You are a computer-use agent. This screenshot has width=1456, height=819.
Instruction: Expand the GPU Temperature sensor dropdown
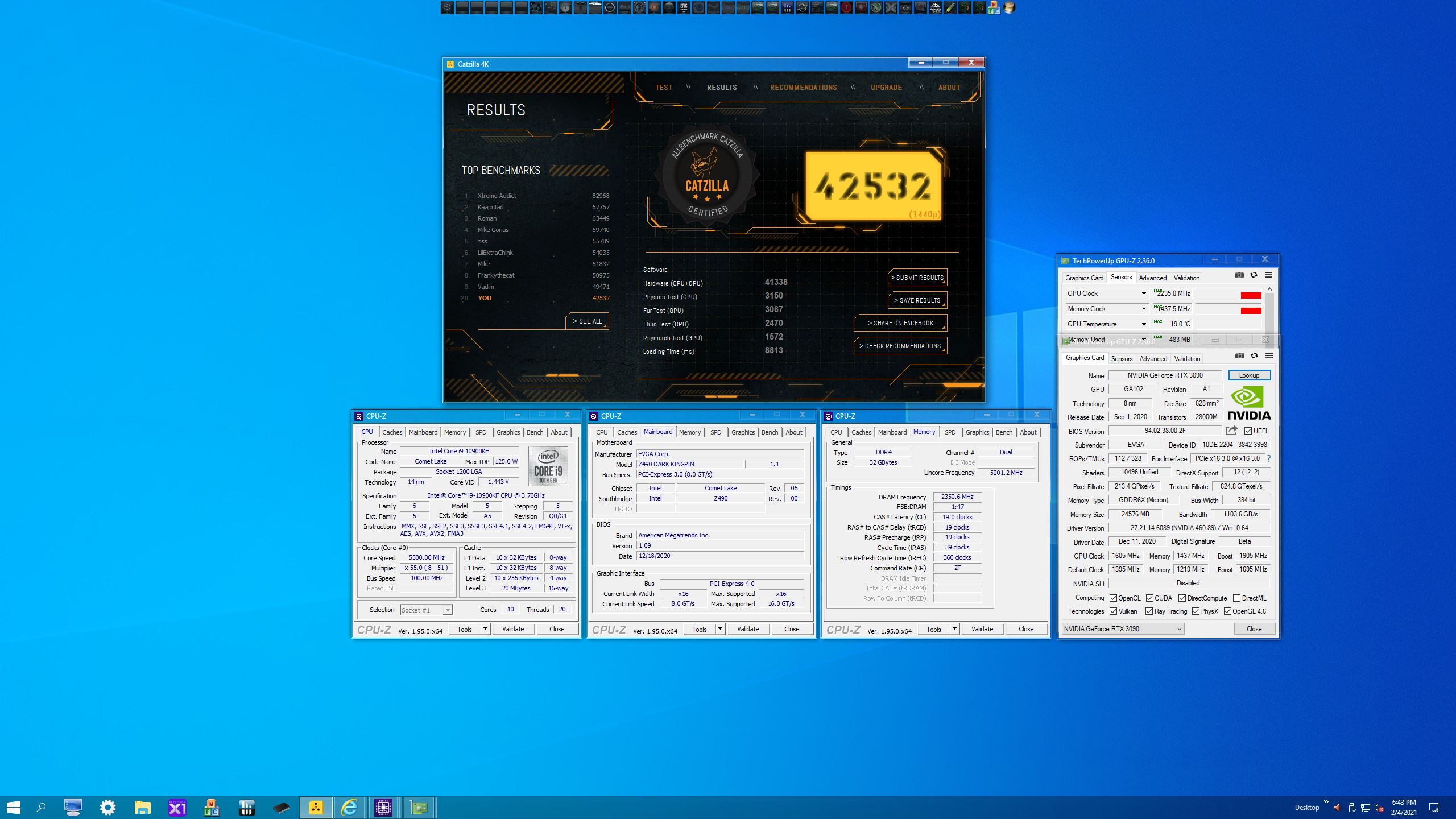click(x=1144, y=324)
